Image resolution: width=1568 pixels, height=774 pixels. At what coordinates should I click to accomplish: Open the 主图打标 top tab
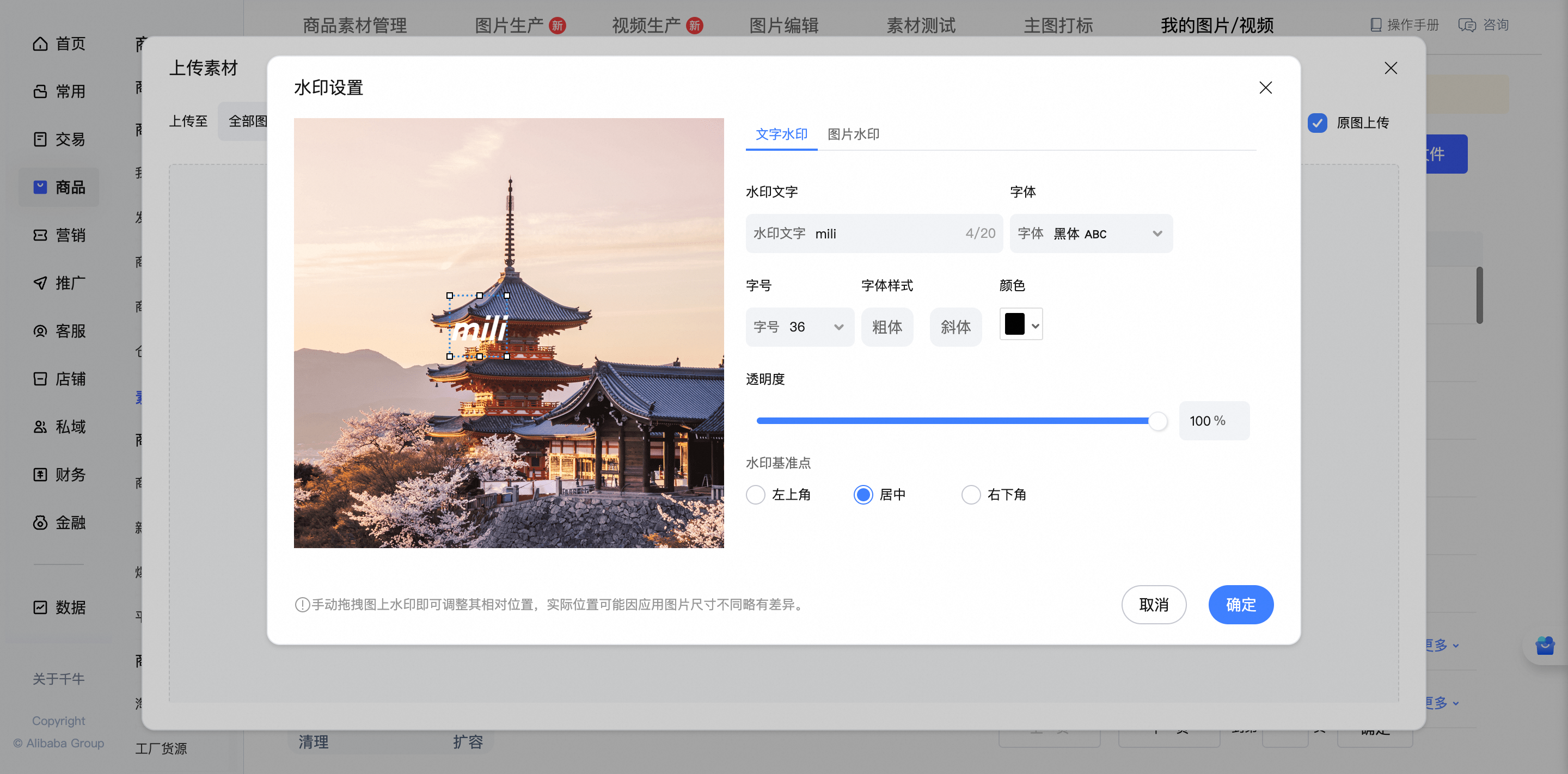(1058, 26)
